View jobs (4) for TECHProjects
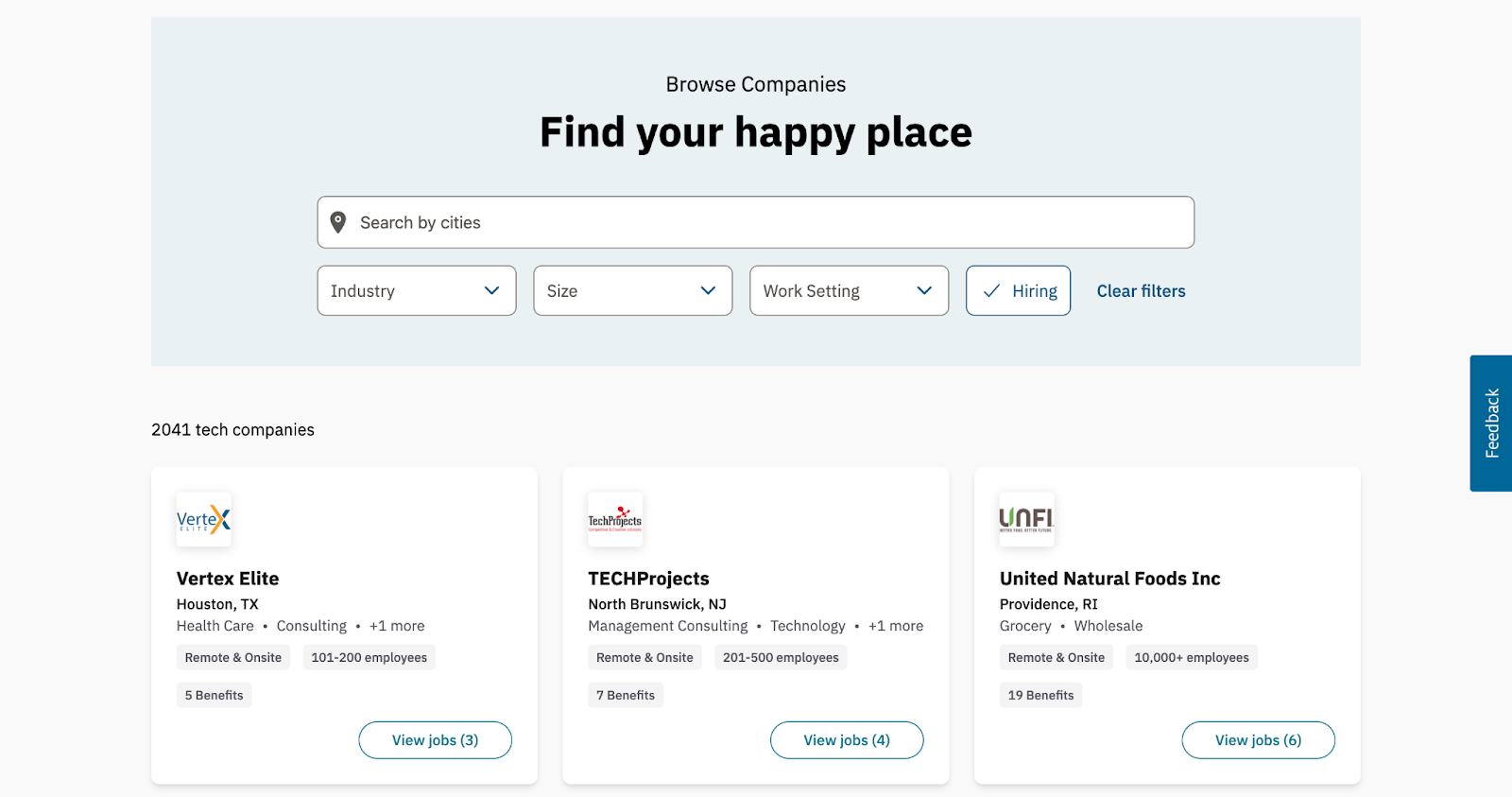 (847, 740)
